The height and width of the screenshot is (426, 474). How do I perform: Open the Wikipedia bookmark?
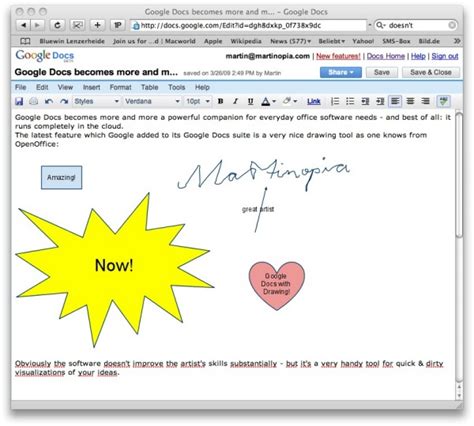(x=246, y=41)
